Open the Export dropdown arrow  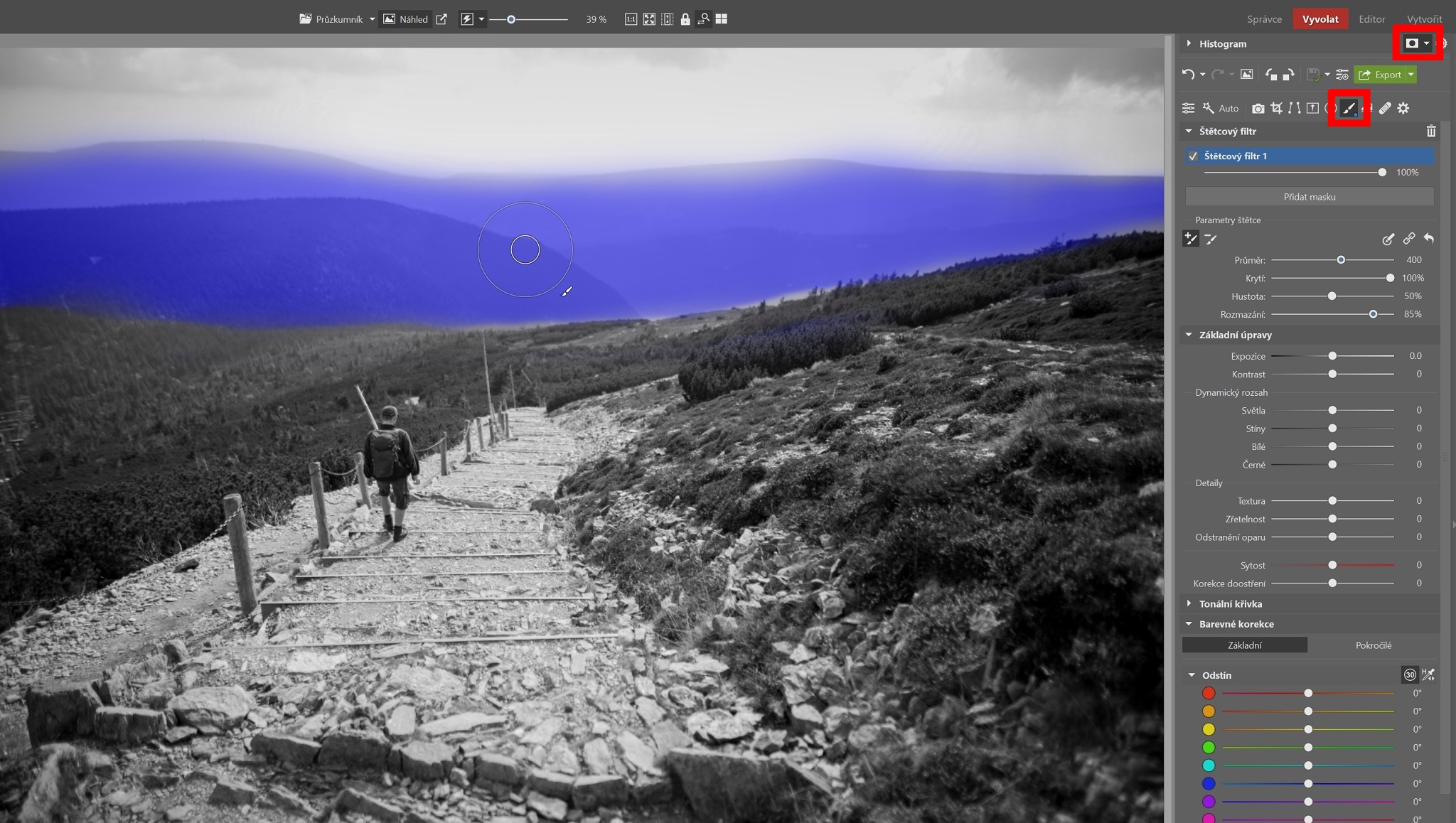[x=1411, y=74]
